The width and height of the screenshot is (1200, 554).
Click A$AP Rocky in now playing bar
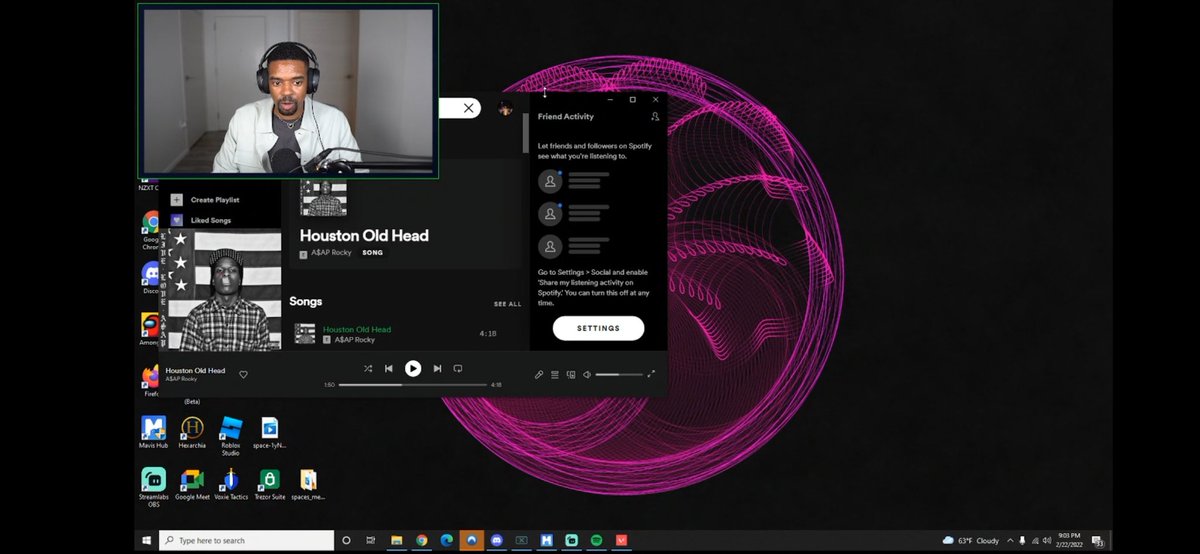point(181,379)
